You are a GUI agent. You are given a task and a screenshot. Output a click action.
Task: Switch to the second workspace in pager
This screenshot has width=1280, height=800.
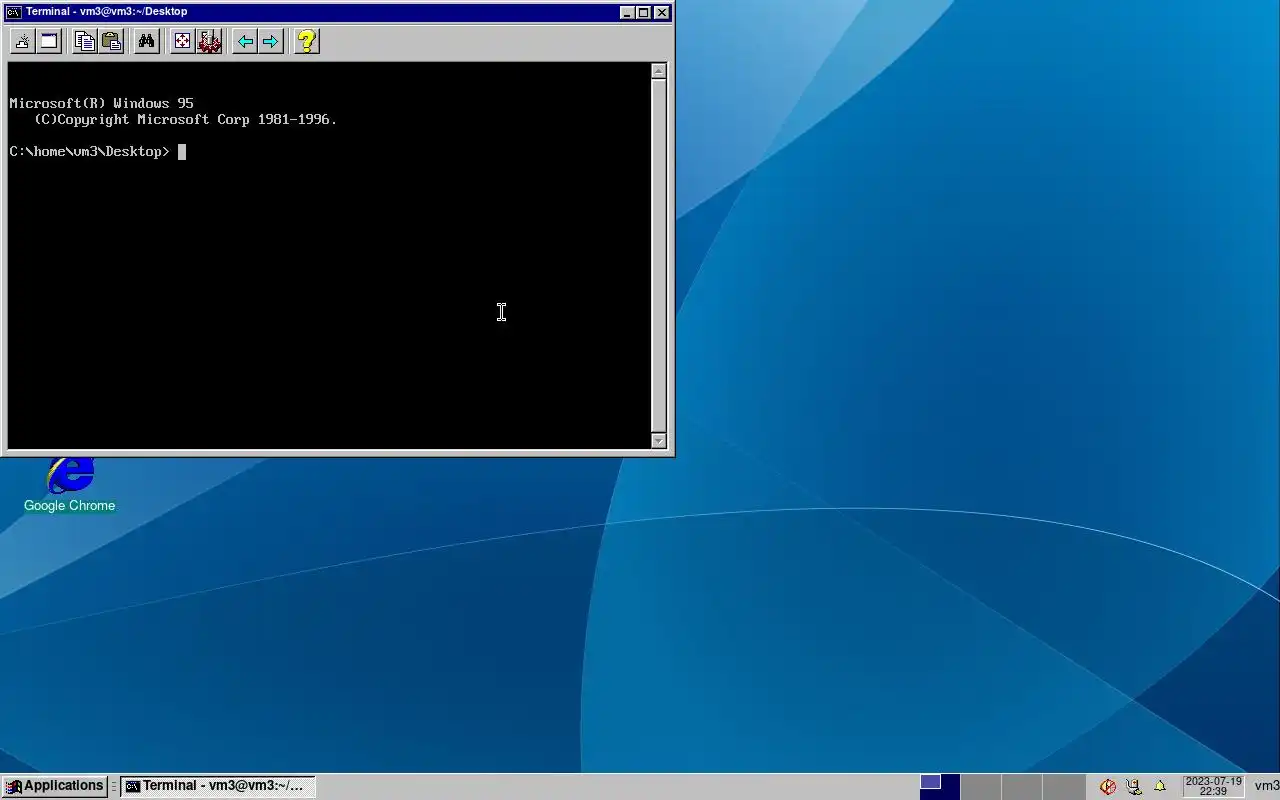point(981,787)
